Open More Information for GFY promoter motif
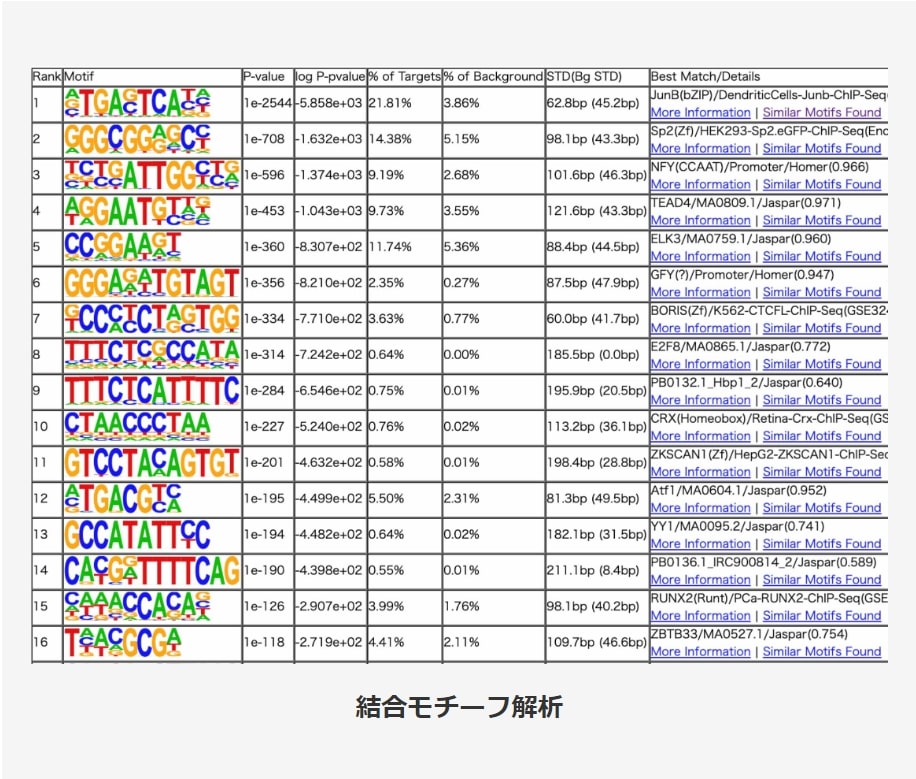The width and height of the screenshot is (916, 779). (700, 292)
